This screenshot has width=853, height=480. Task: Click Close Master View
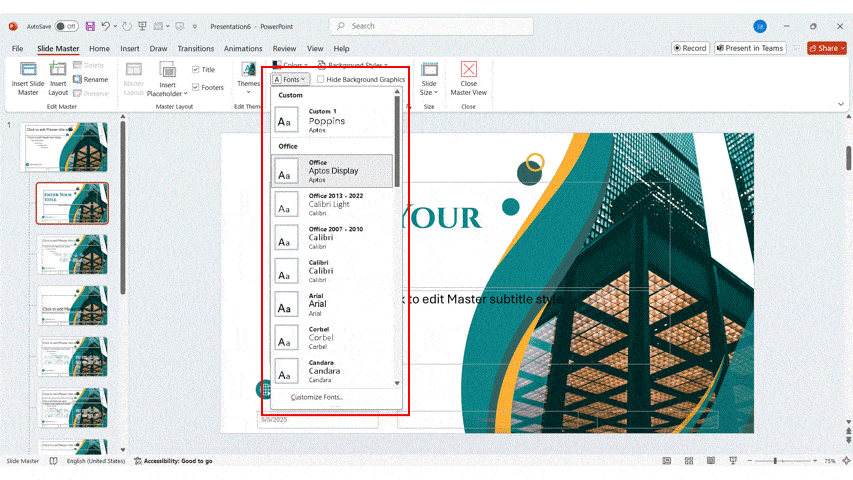[x=468, y=79]
